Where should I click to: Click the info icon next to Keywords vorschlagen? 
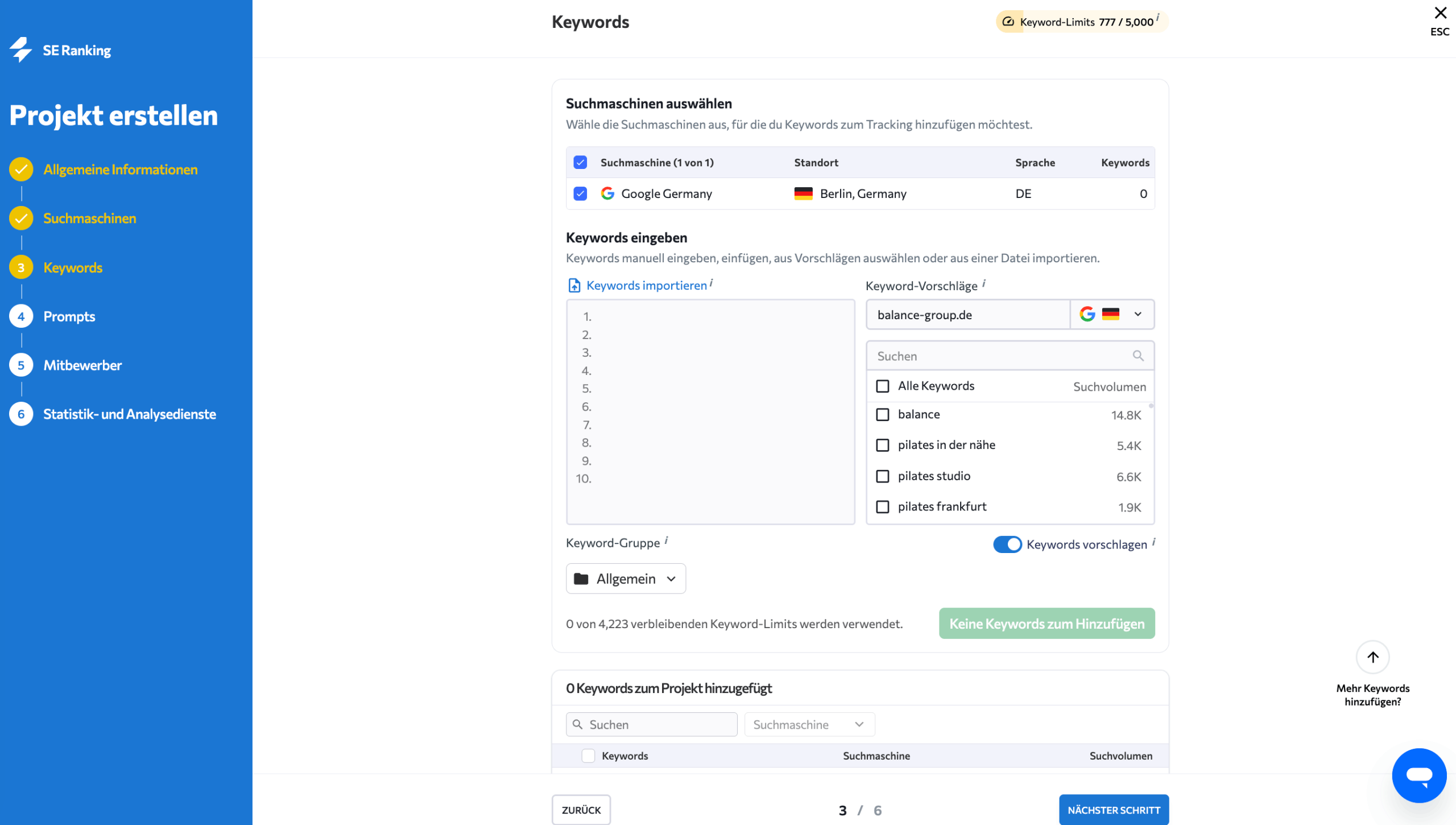[1153, 542]
